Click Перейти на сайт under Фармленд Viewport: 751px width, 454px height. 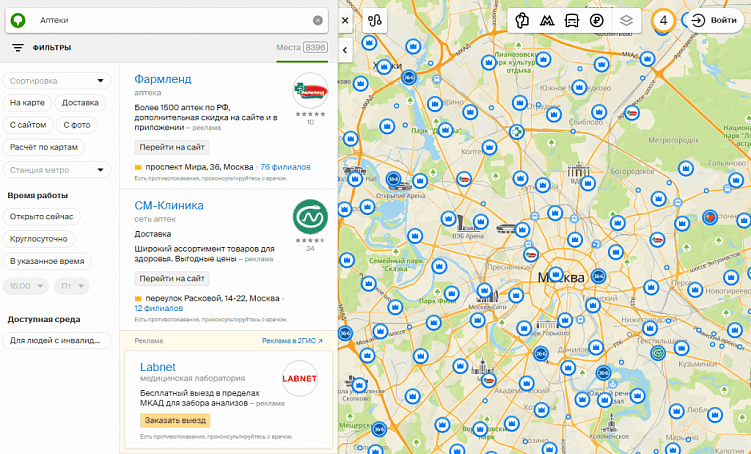[172, 147]
